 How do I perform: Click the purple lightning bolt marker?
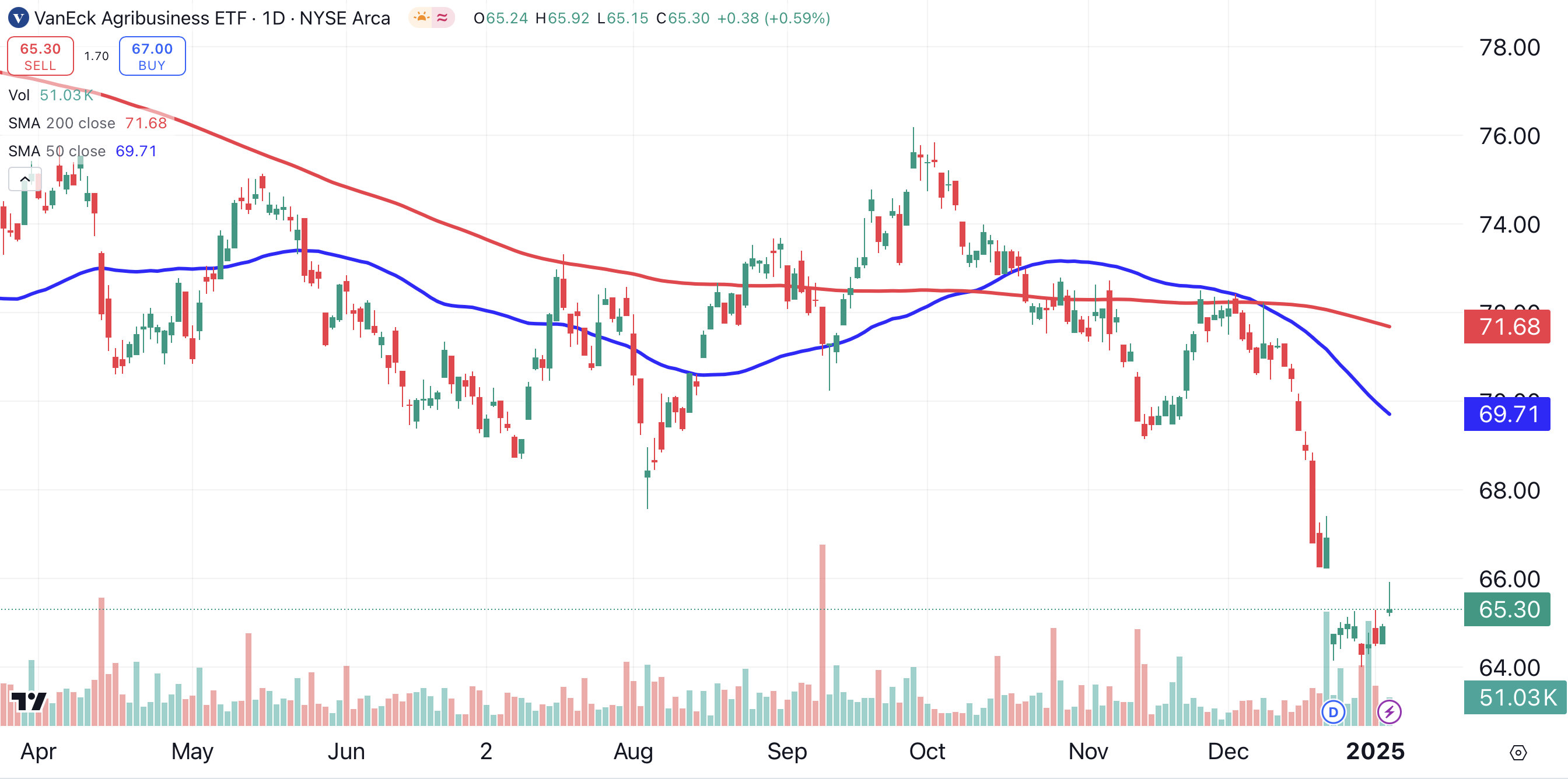pyautogui.click(x=1389, y=711)
